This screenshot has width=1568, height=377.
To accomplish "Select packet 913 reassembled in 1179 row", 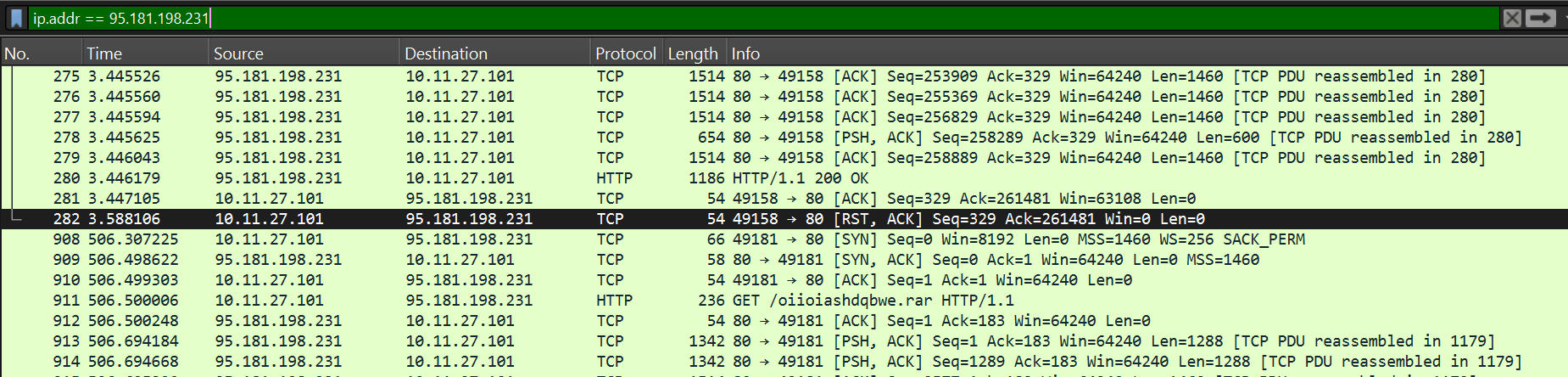I will pos(784,341).
